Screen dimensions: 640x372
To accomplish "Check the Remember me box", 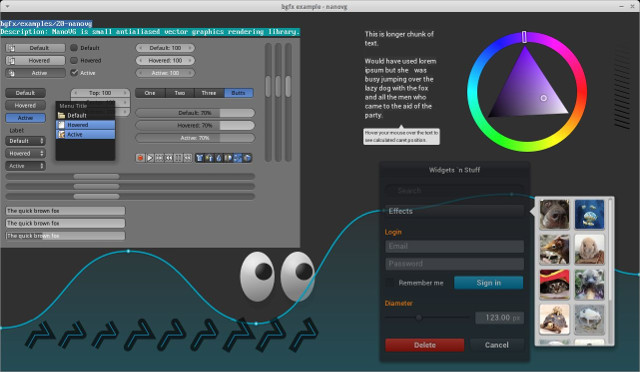I will click(x=390, y=283).
